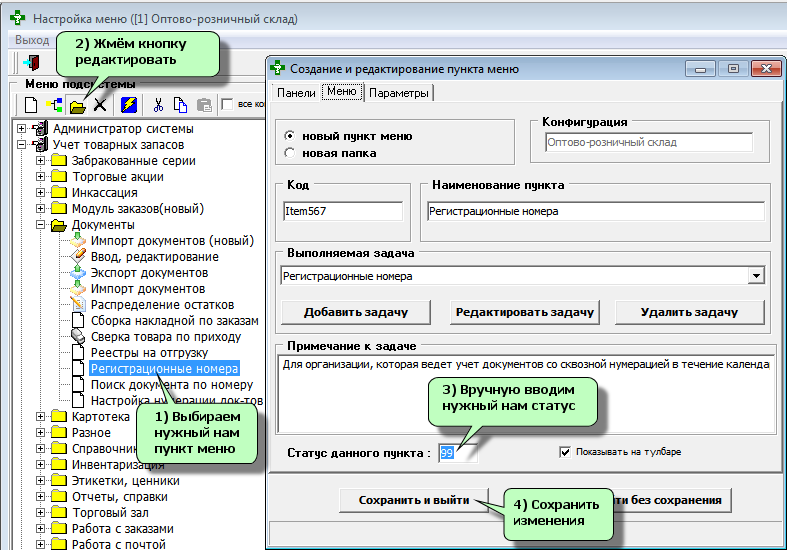
Task: Open the 'Выполняемая задача' dropdown list
Action: tap(755, 276)
